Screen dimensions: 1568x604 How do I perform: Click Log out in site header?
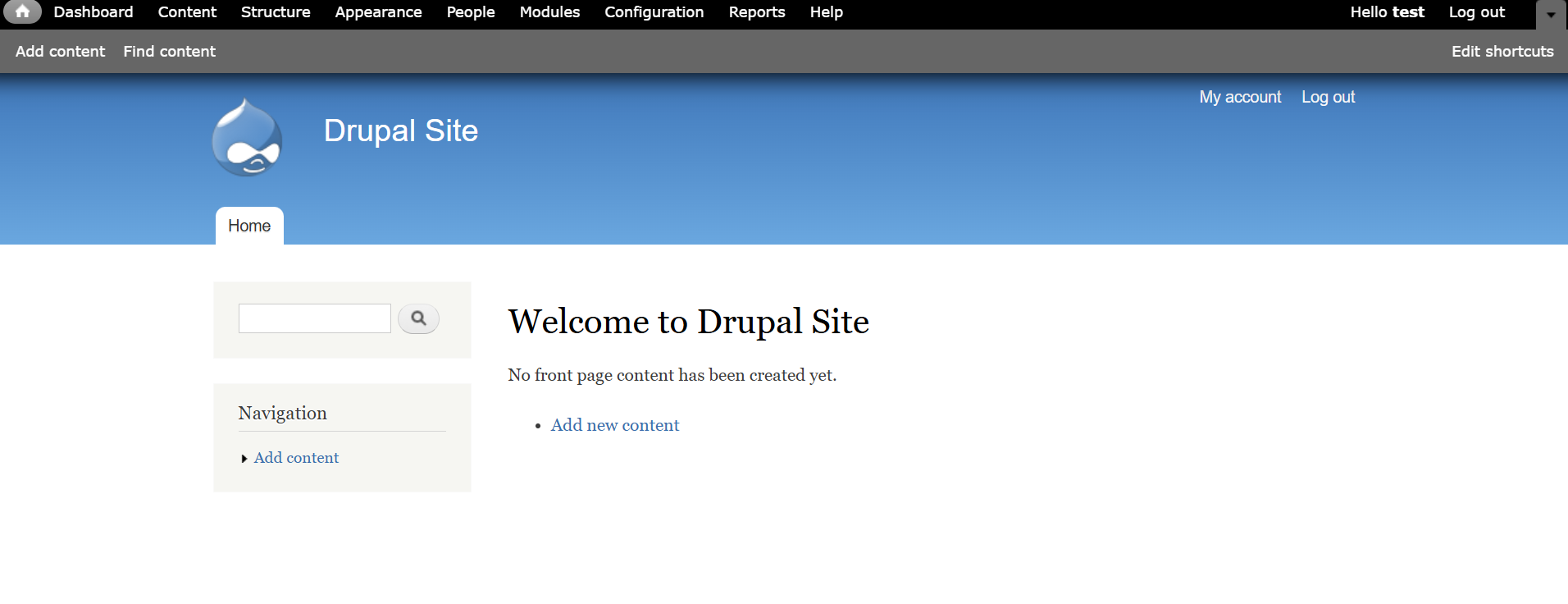[x=1328, y=97]
